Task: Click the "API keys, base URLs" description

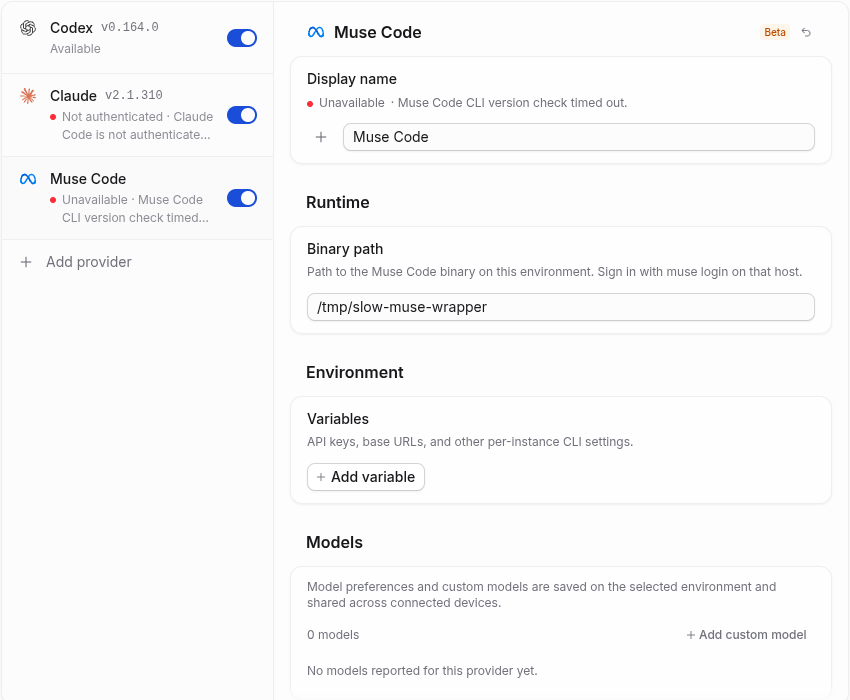Action: [x=470, y=442]
